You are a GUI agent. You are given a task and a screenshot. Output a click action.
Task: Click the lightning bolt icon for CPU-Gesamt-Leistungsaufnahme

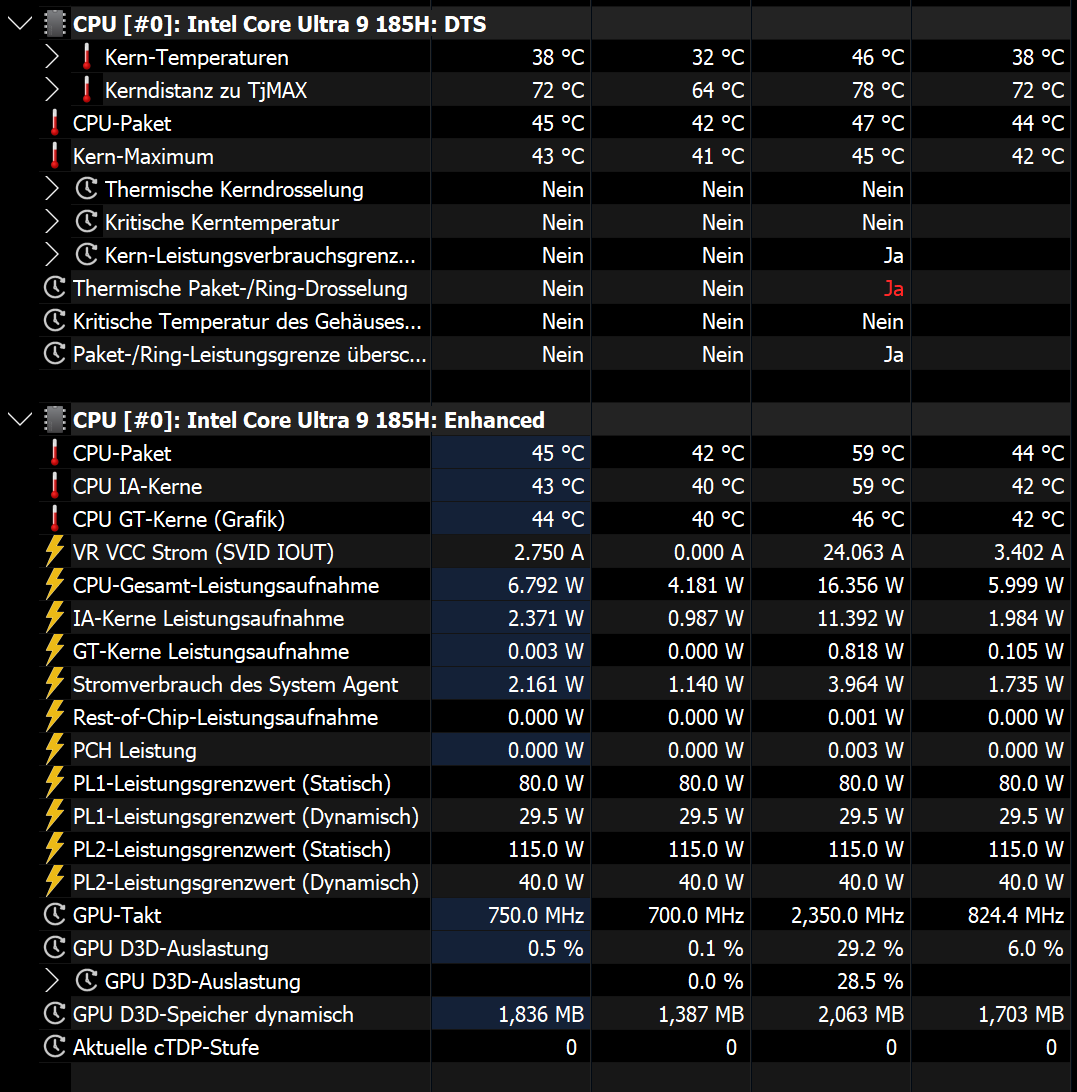(x=54, y=585)
